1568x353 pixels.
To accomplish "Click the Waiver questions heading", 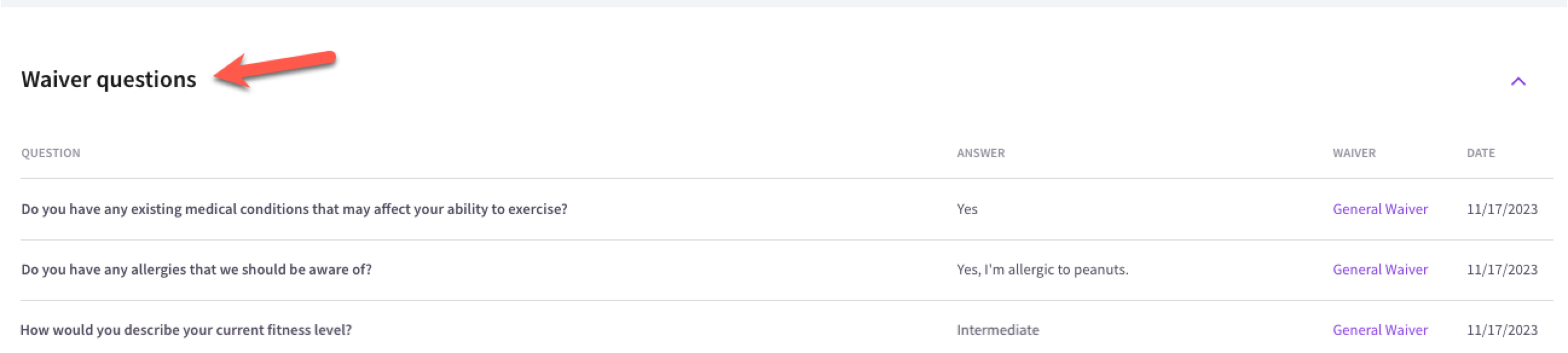I will (109, 80).
